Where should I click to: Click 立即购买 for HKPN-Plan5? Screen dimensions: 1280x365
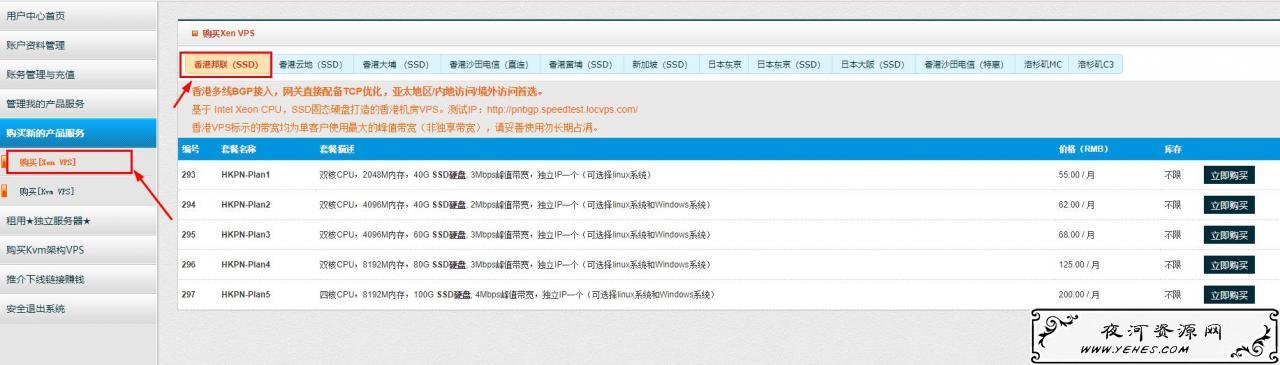(1229, 295)
